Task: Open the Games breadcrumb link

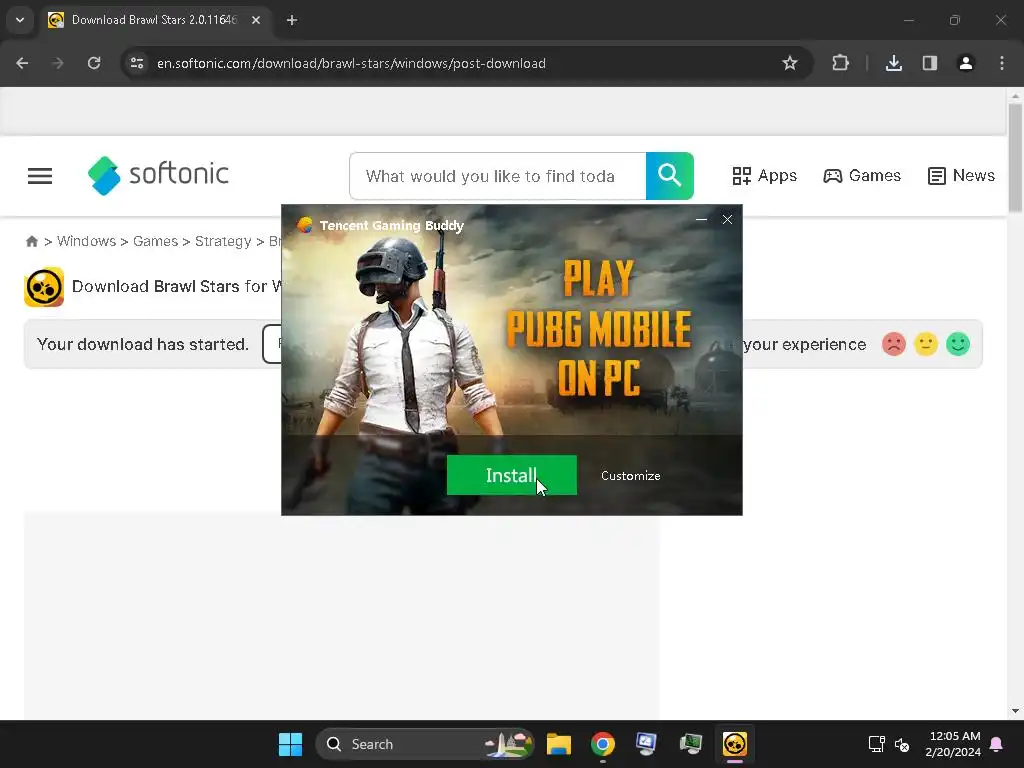Action: click(x=155, y=241)
